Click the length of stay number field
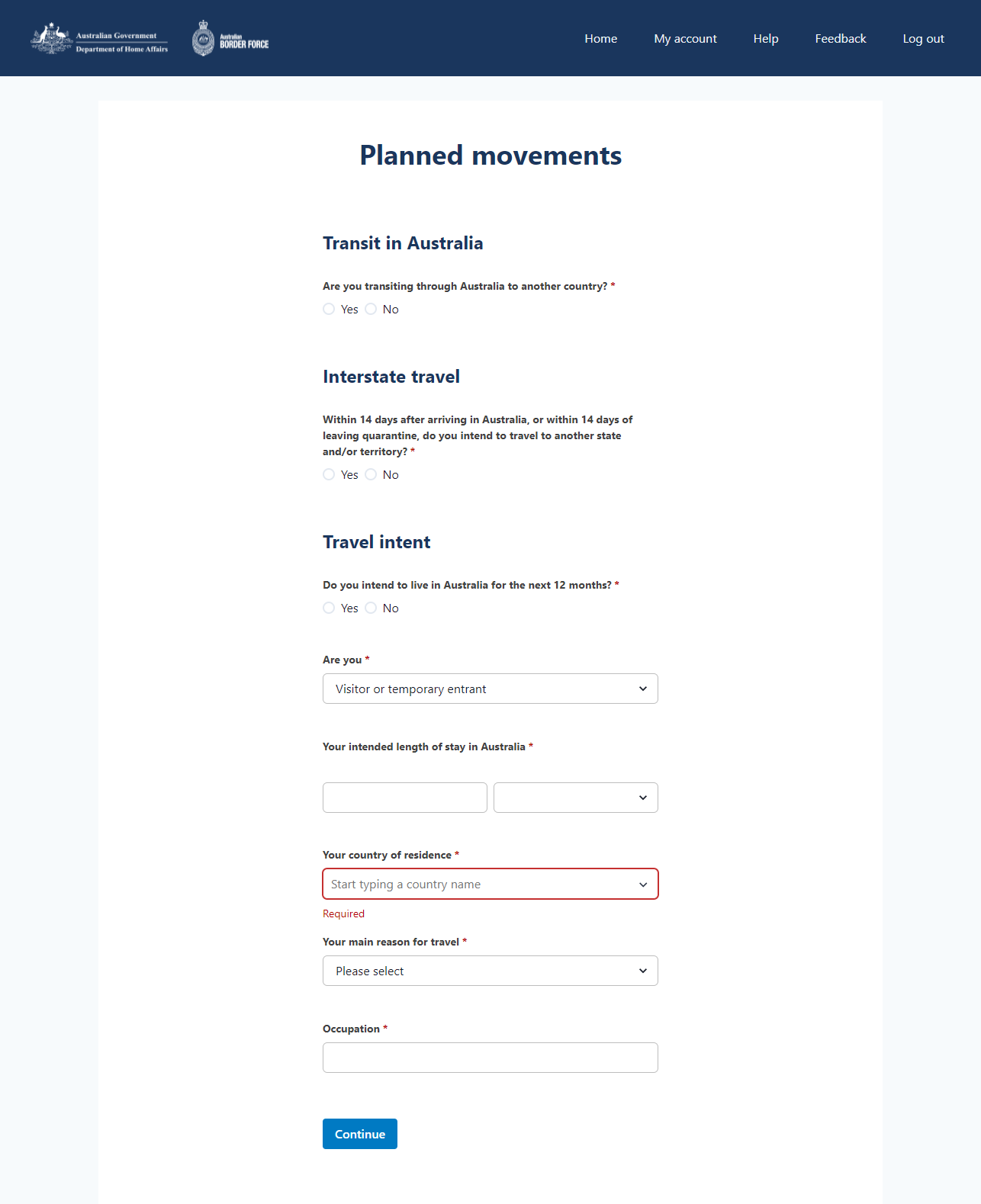This screenshot has width=981, height=1204. click(x=404, y=798)
